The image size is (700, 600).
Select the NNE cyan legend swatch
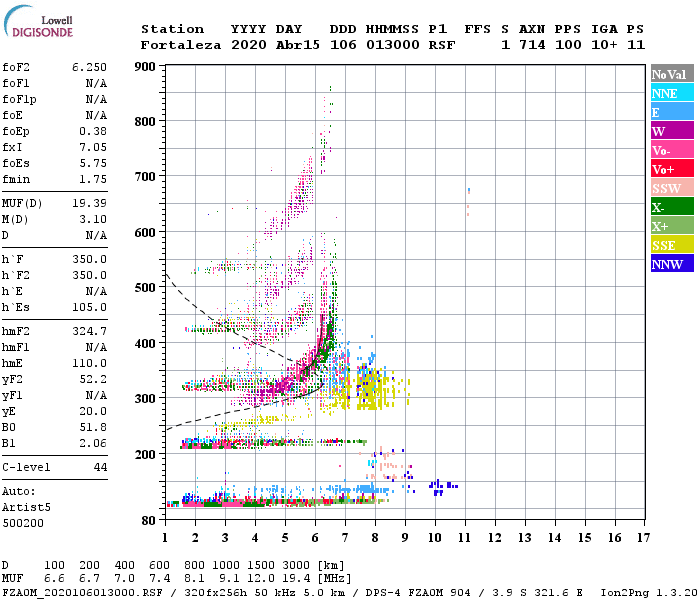[672, 93]
